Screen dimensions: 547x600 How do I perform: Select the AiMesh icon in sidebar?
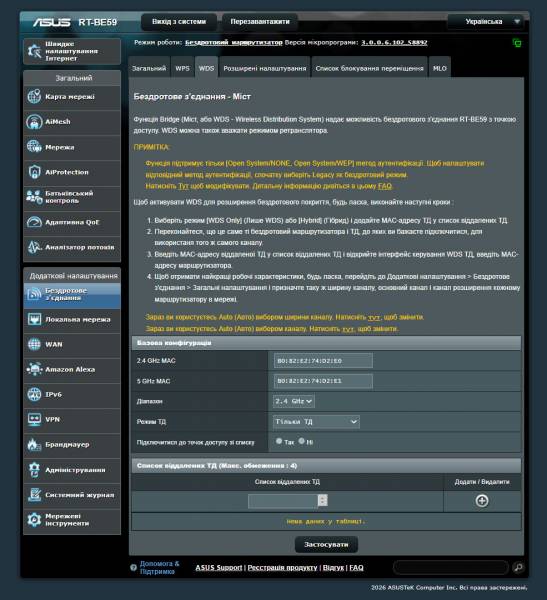pyautogui.click(x=34, y=122)
